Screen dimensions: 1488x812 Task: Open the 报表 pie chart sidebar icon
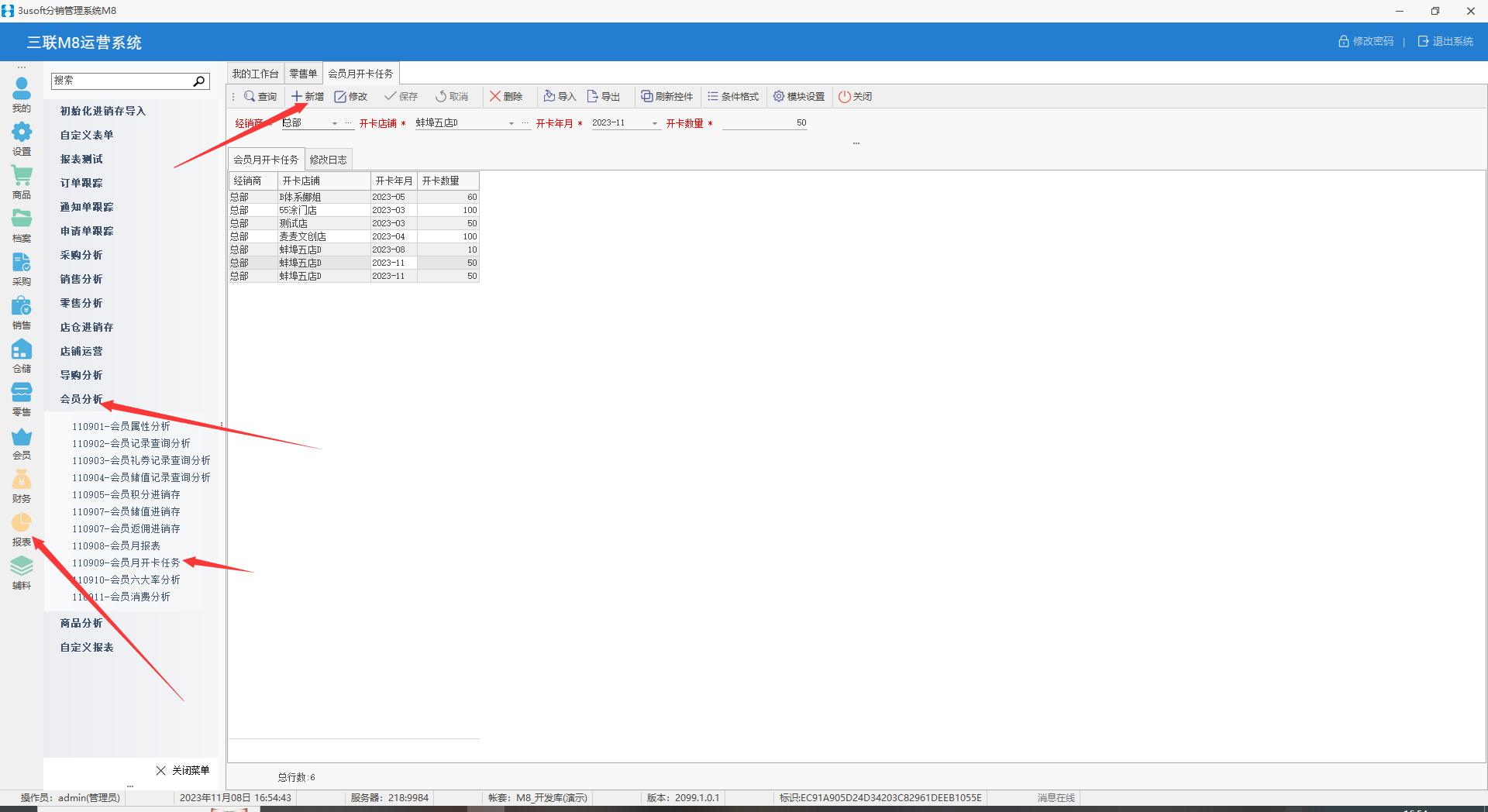22,524
